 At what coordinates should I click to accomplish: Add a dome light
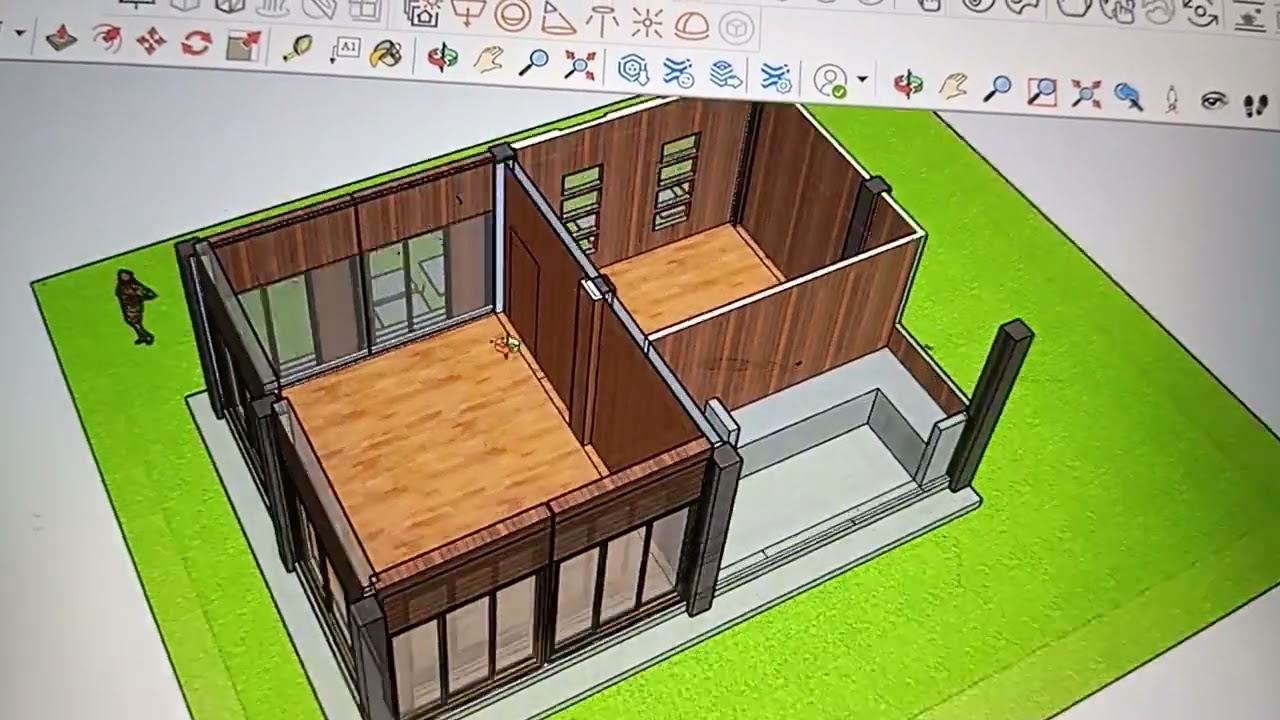691,25
